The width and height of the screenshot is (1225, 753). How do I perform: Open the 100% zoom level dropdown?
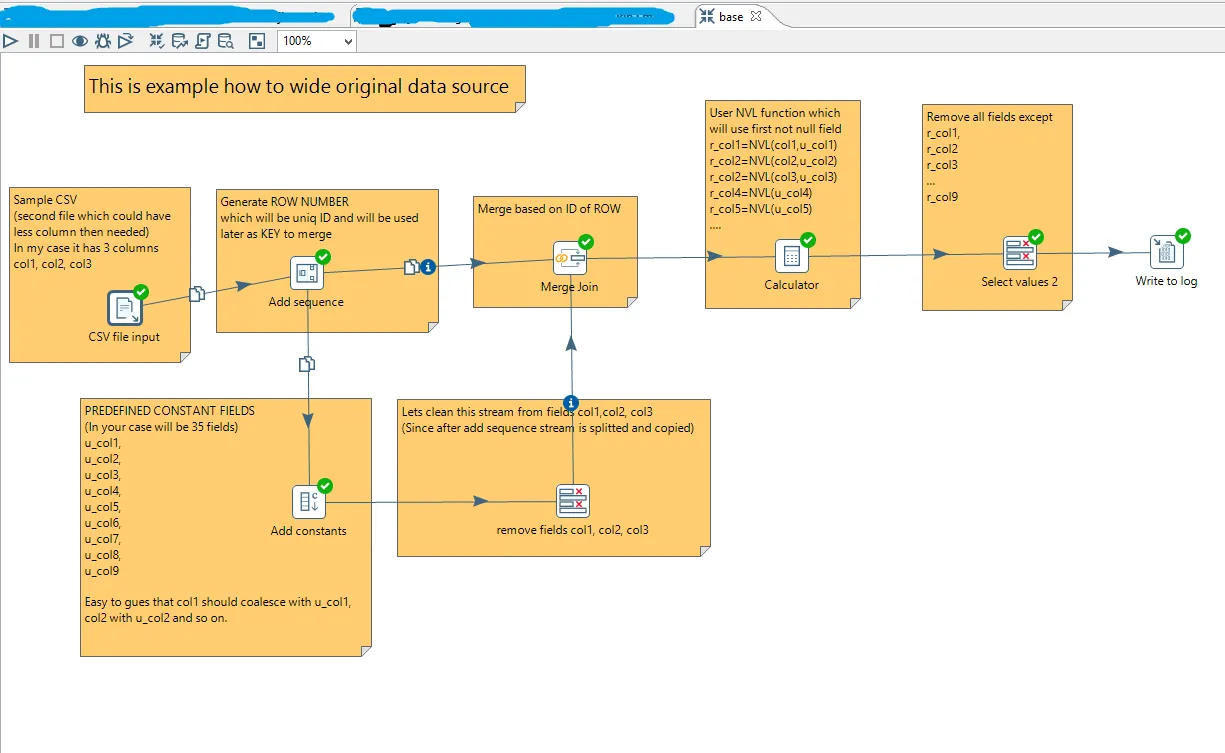(317, 41)
